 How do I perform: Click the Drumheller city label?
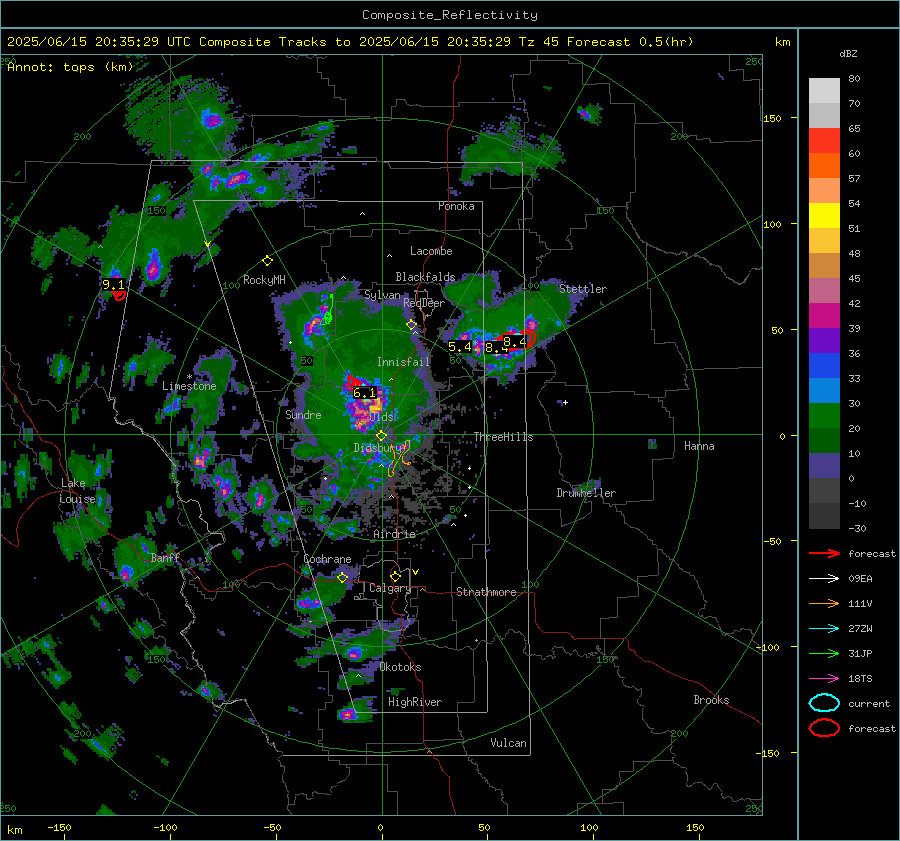(x=585, y=493)
